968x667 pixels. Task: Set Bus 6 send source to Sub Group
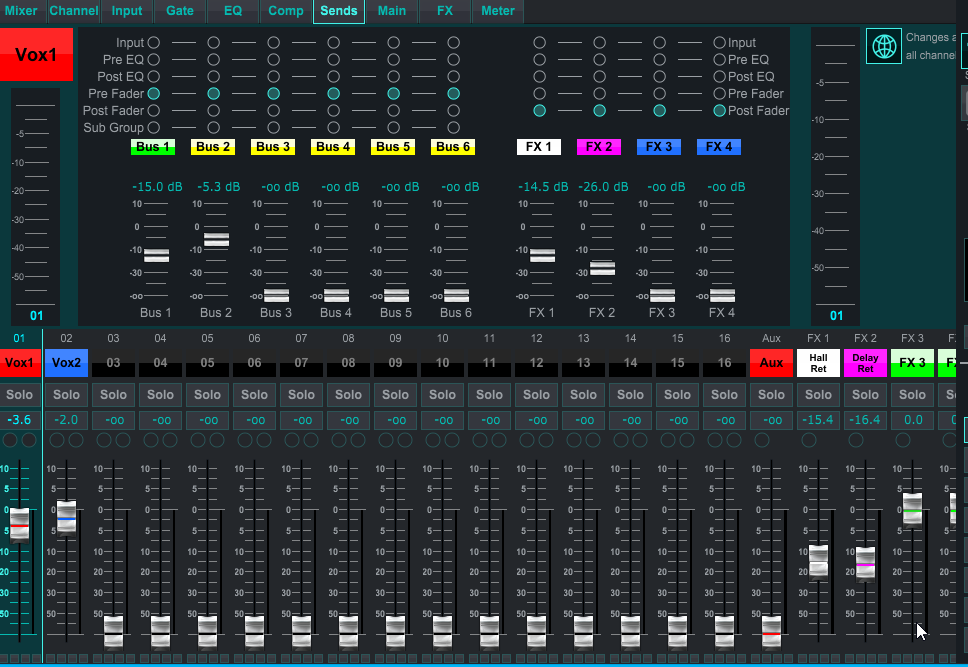[454, 128]
